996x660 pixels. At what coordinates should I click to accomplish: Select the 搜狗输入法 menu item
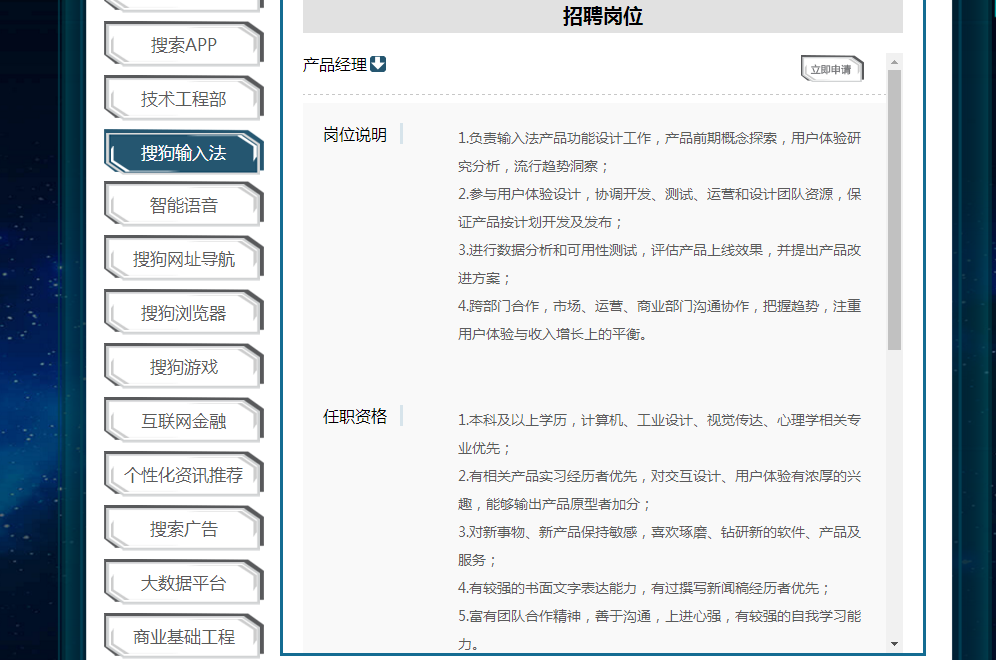tap(184, 152)
